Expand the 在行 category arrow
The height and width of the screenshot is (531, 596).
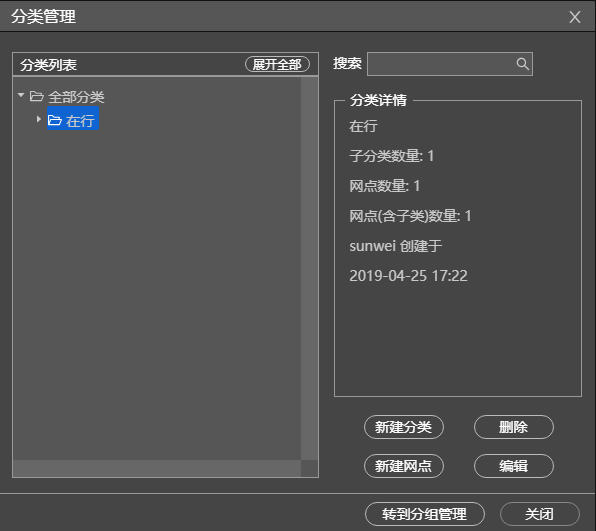(x=39, y=119)
